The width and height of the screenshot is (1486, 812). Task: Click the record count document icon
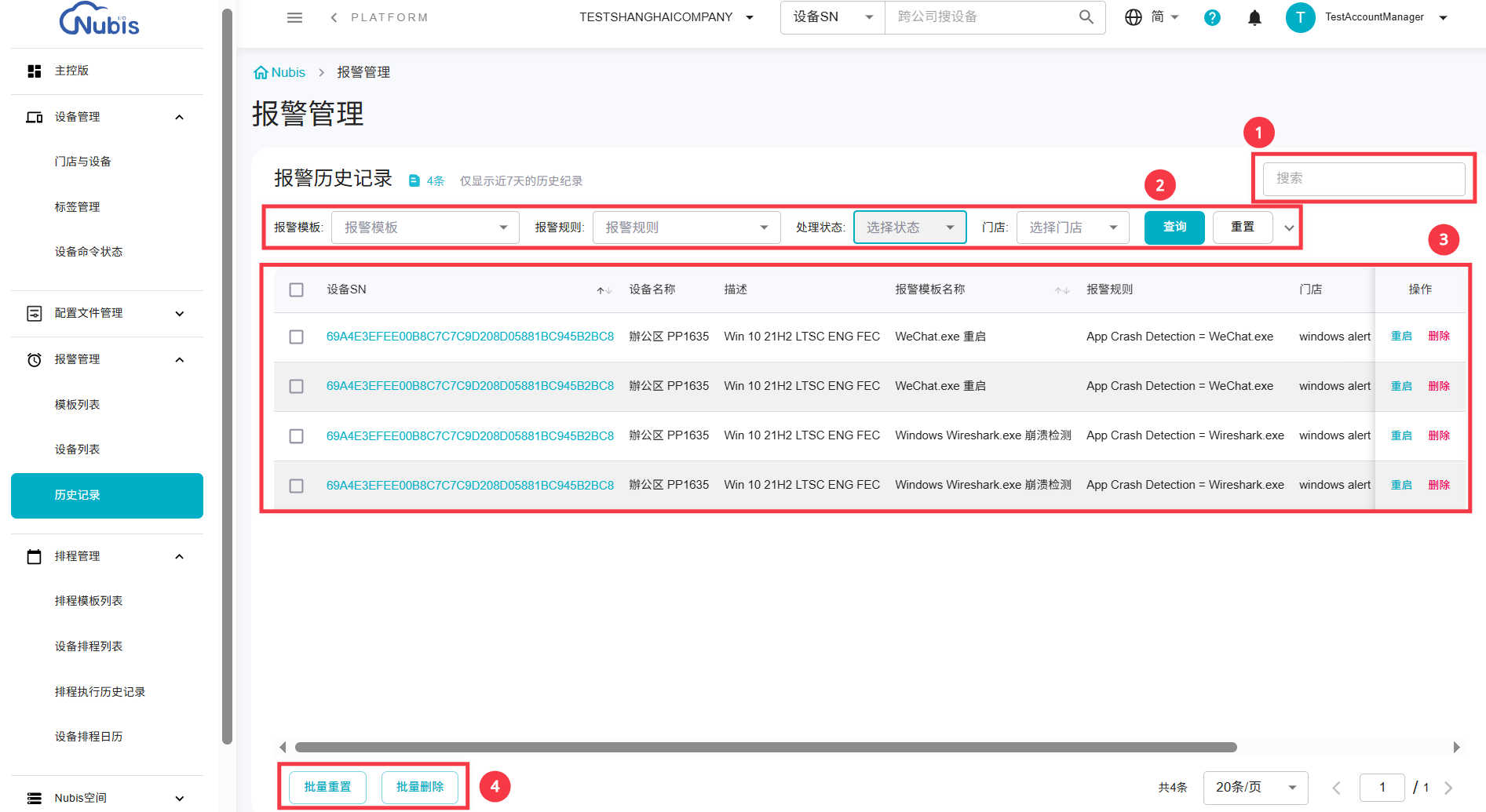[x=414, y=180]
